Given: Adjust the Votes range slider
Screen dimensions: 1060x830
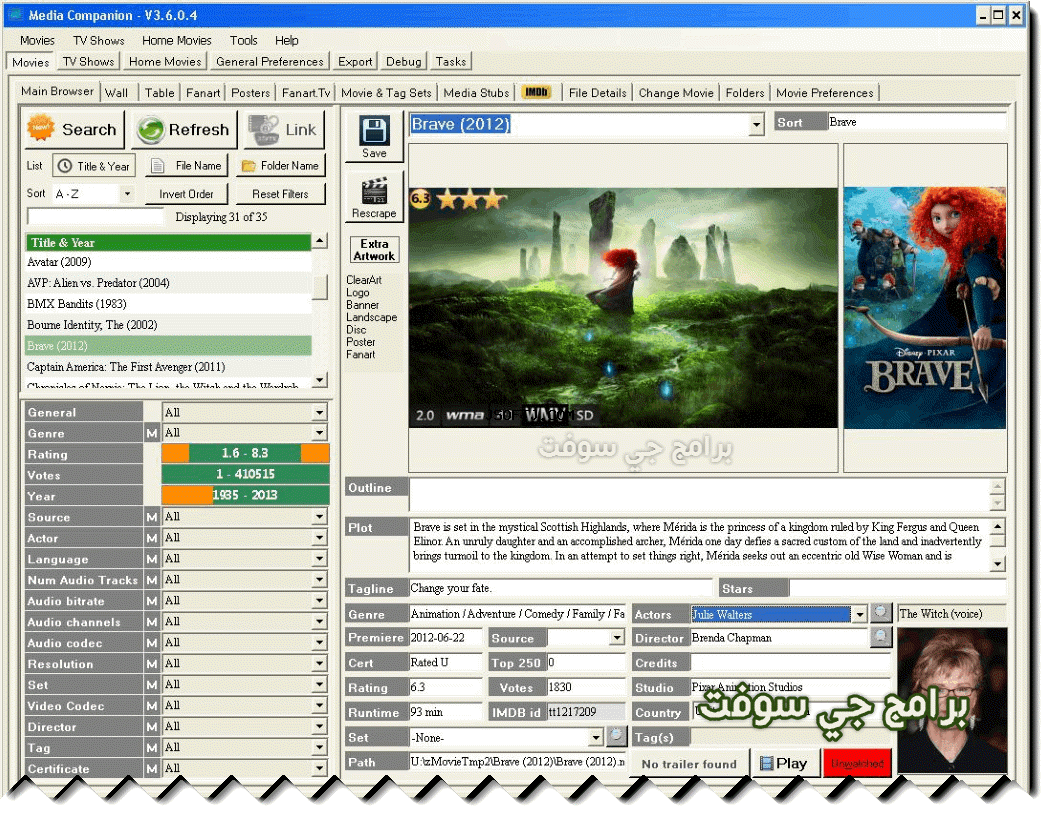Looking at the screenshot, I should (245, 474).
